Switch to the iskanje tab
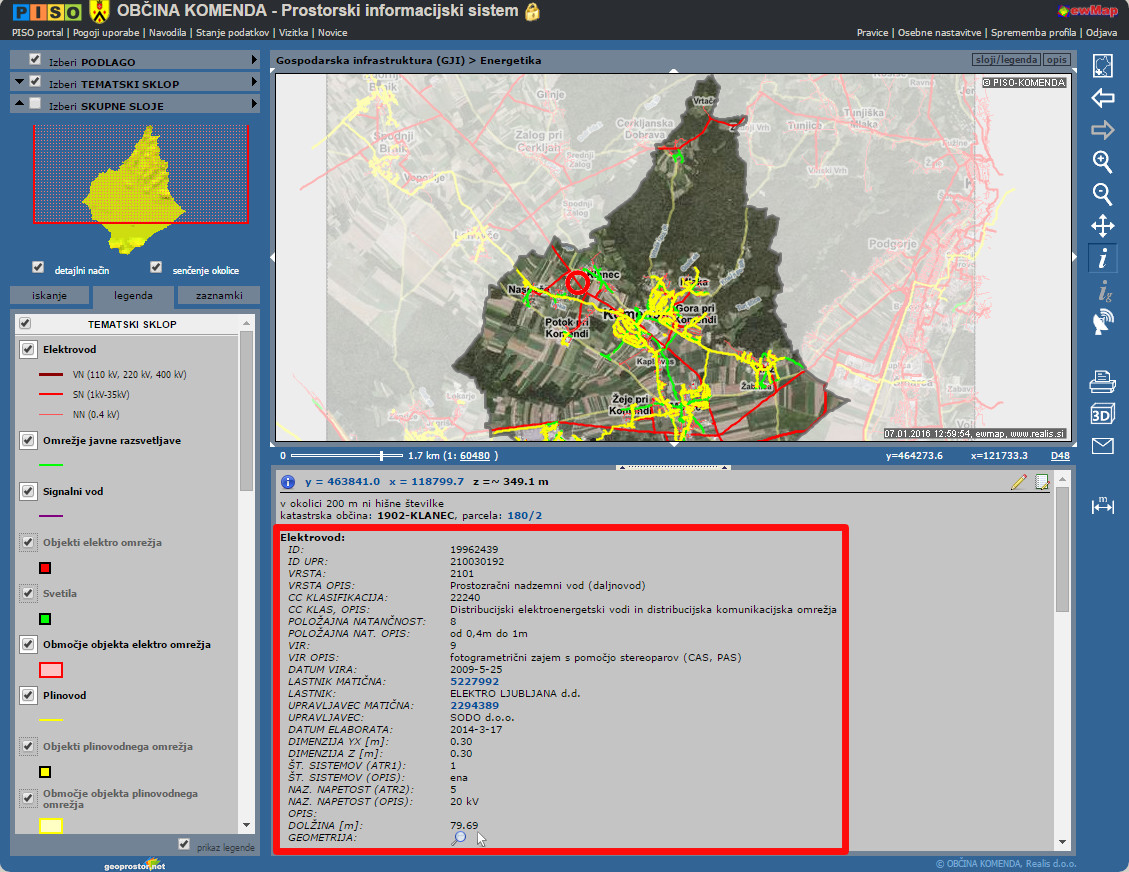The image size is (1129, 872). 49,296
